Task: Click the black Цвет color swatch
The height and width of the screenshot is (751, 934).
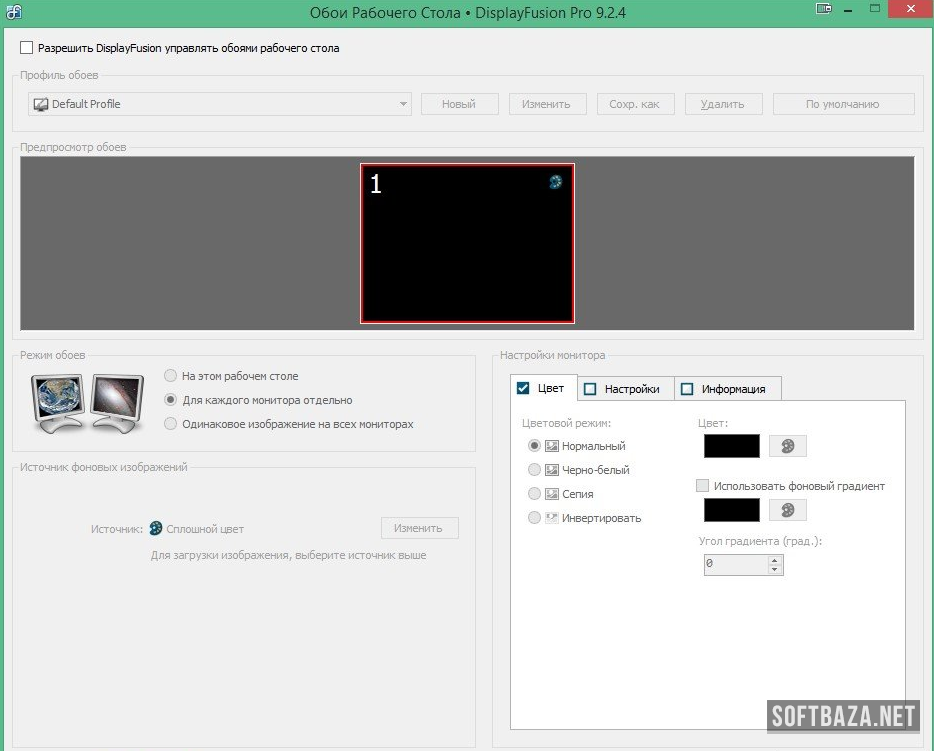Action: pos(732,446)
